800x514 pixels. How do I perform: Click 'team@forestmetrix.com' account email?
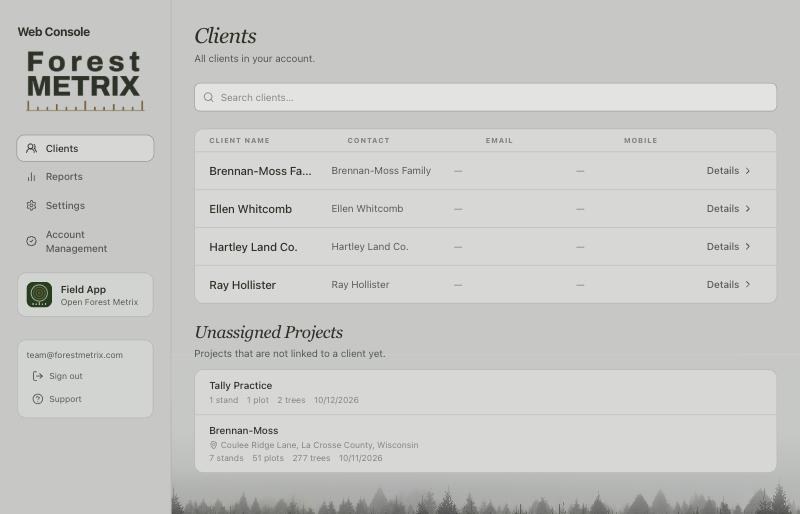[x=74, y=355]
